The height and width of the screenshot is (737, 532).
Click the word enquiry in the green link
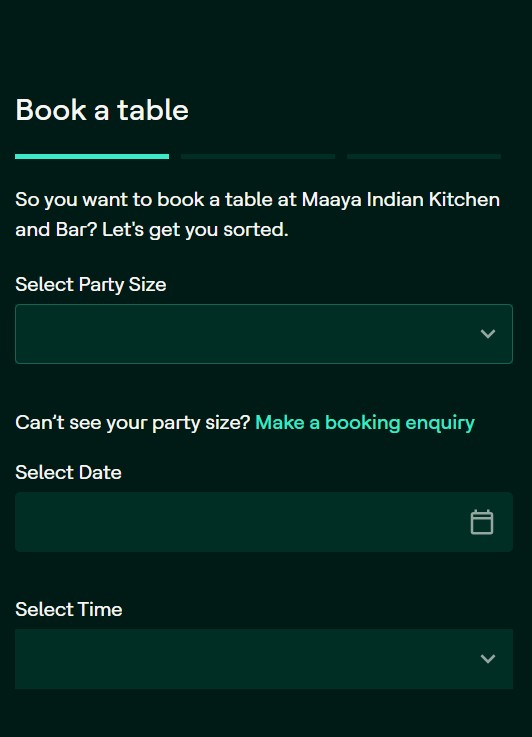440,423
